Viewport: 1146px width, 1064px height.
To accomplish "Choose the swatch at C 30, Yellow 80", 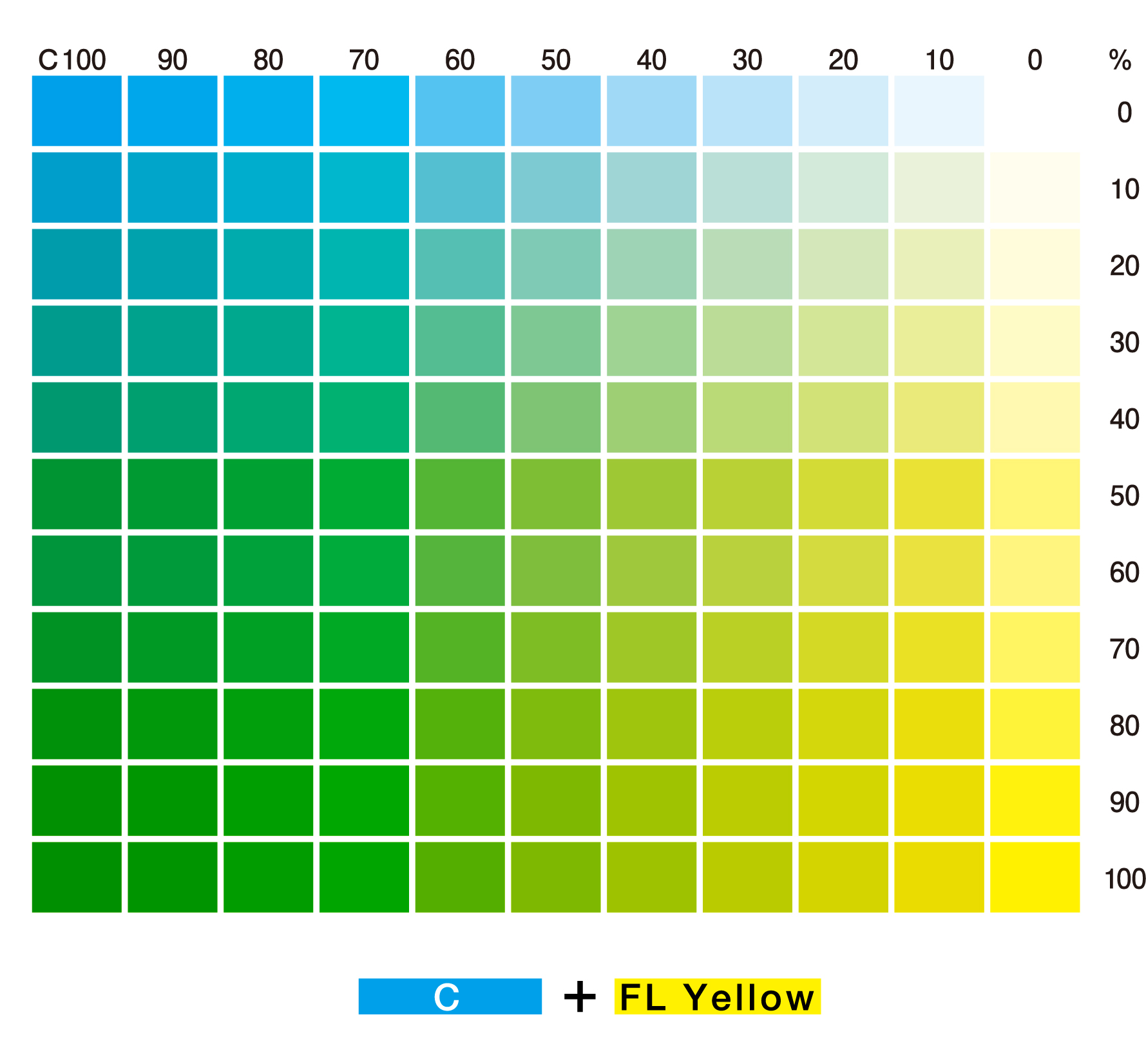I will (x=747, y=724).
